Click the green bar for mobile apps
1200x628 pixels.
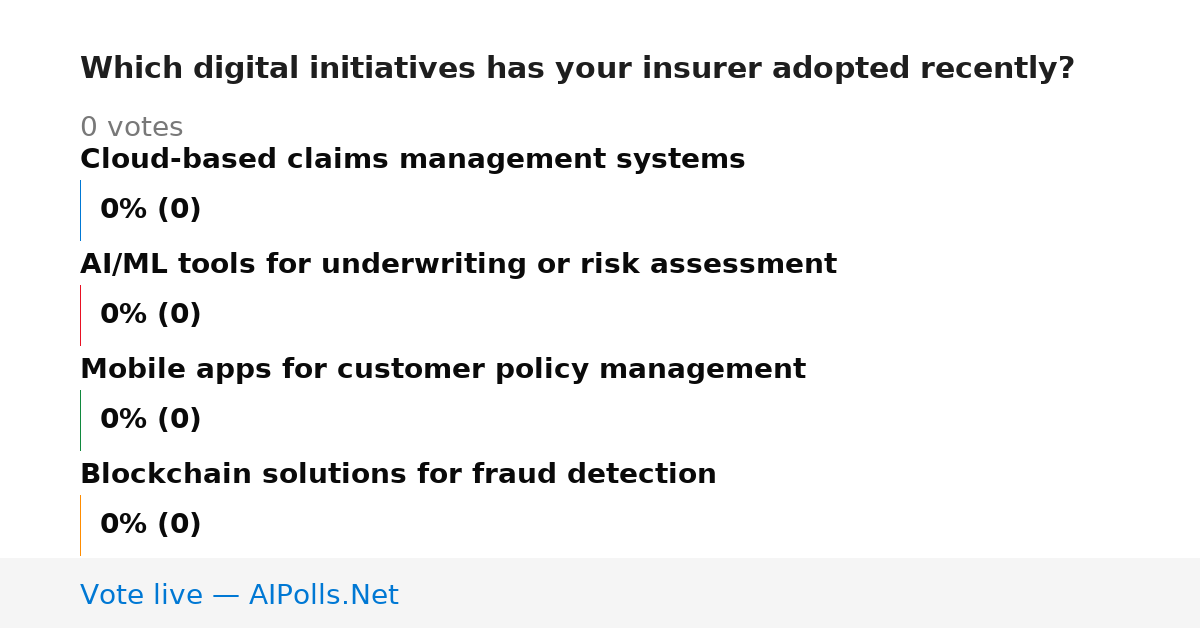(81, 420)
